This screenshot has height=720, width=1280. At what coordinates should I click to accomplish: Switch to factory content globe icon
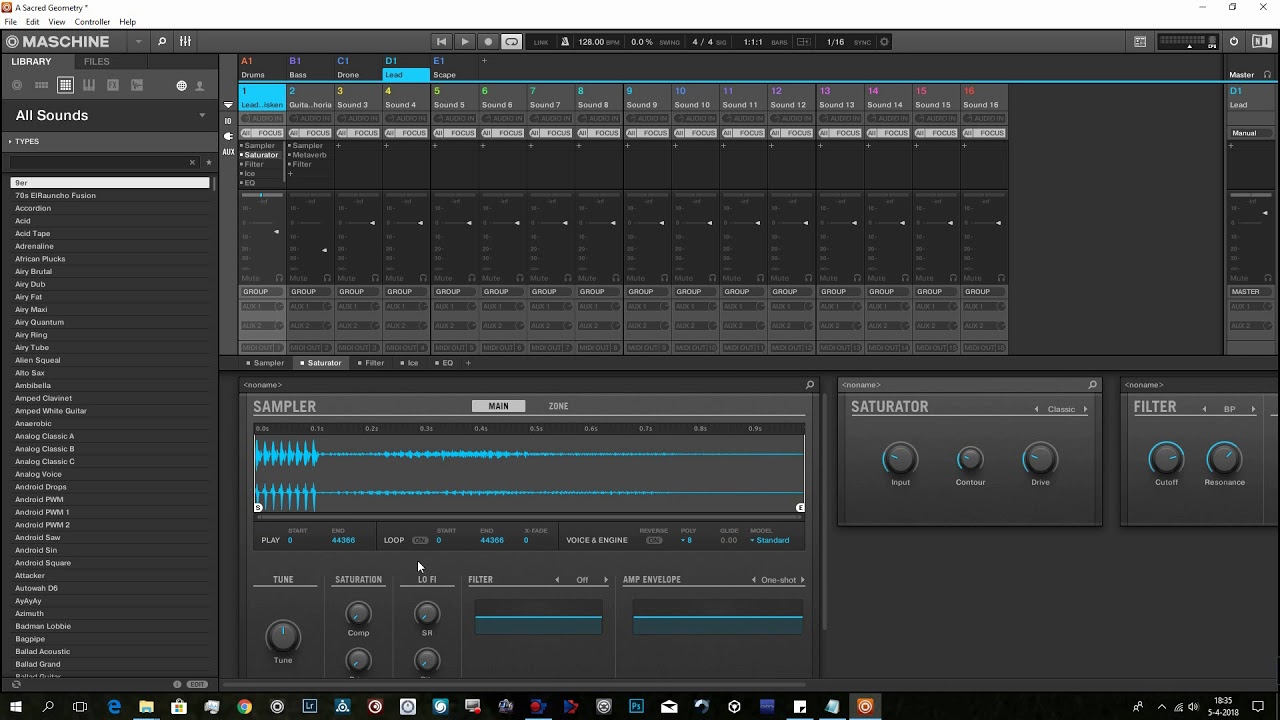click(x=181, y=86)
